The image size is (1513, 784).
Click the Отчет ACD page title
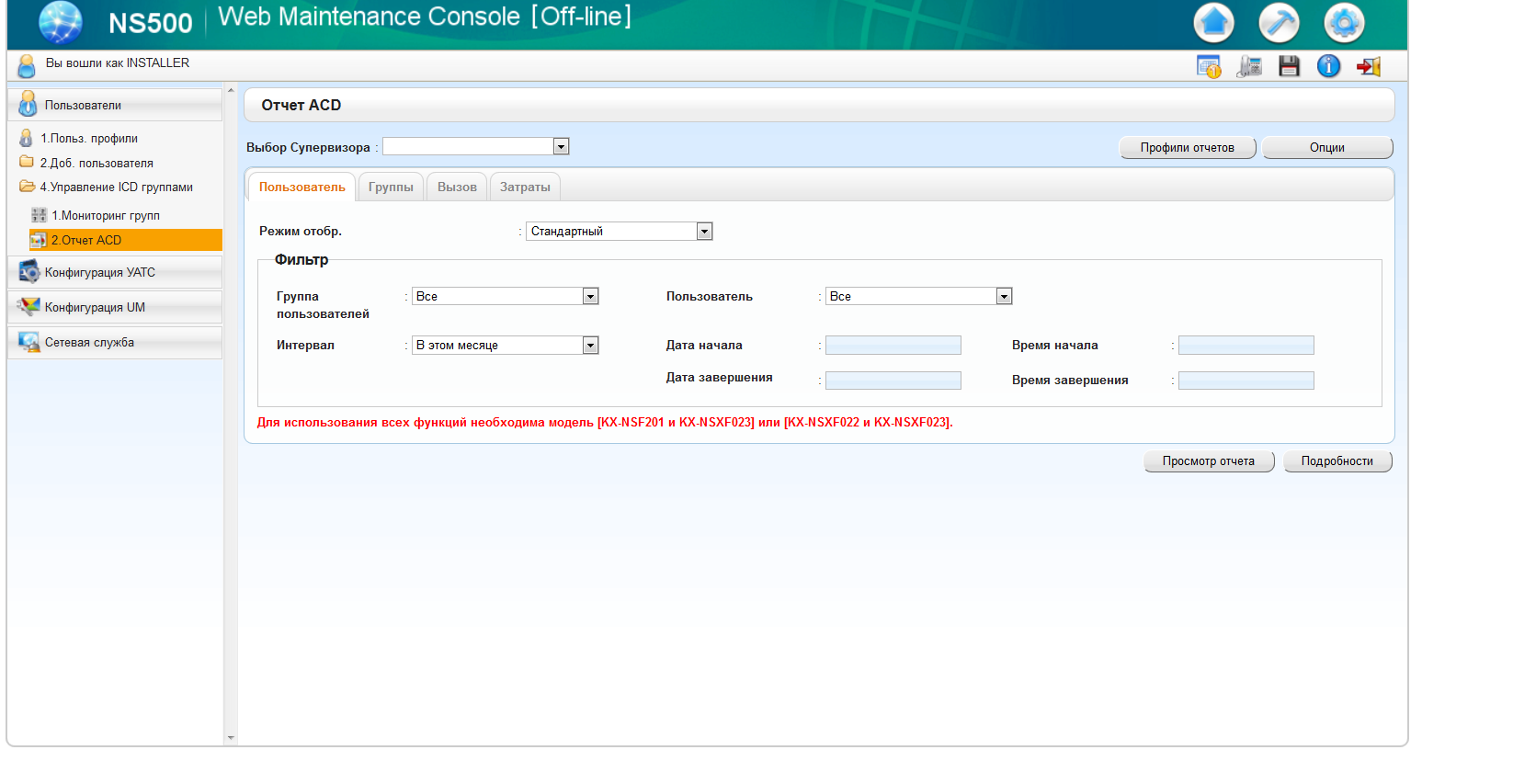301,106
